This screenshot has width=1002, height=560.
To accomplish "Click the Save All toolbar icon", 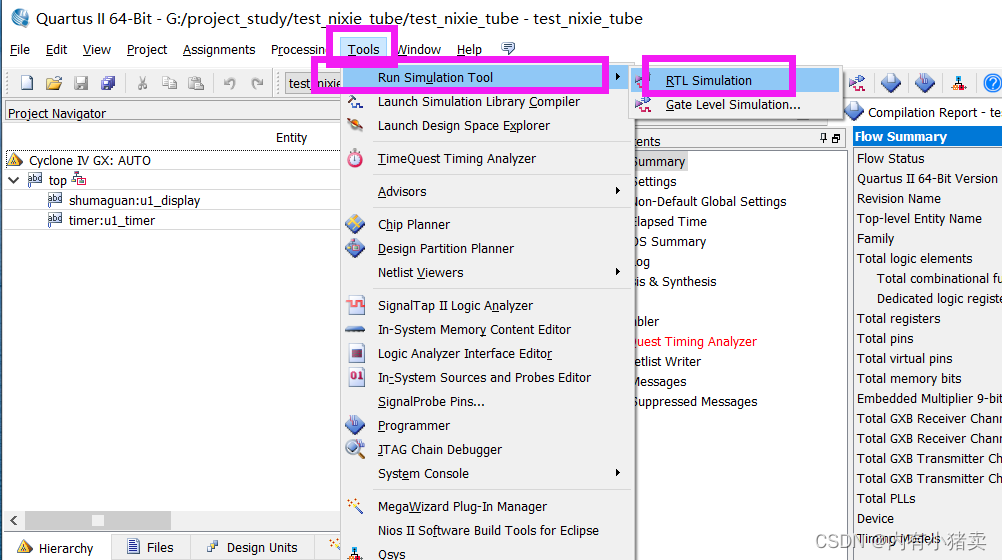I will pos(108,82).
